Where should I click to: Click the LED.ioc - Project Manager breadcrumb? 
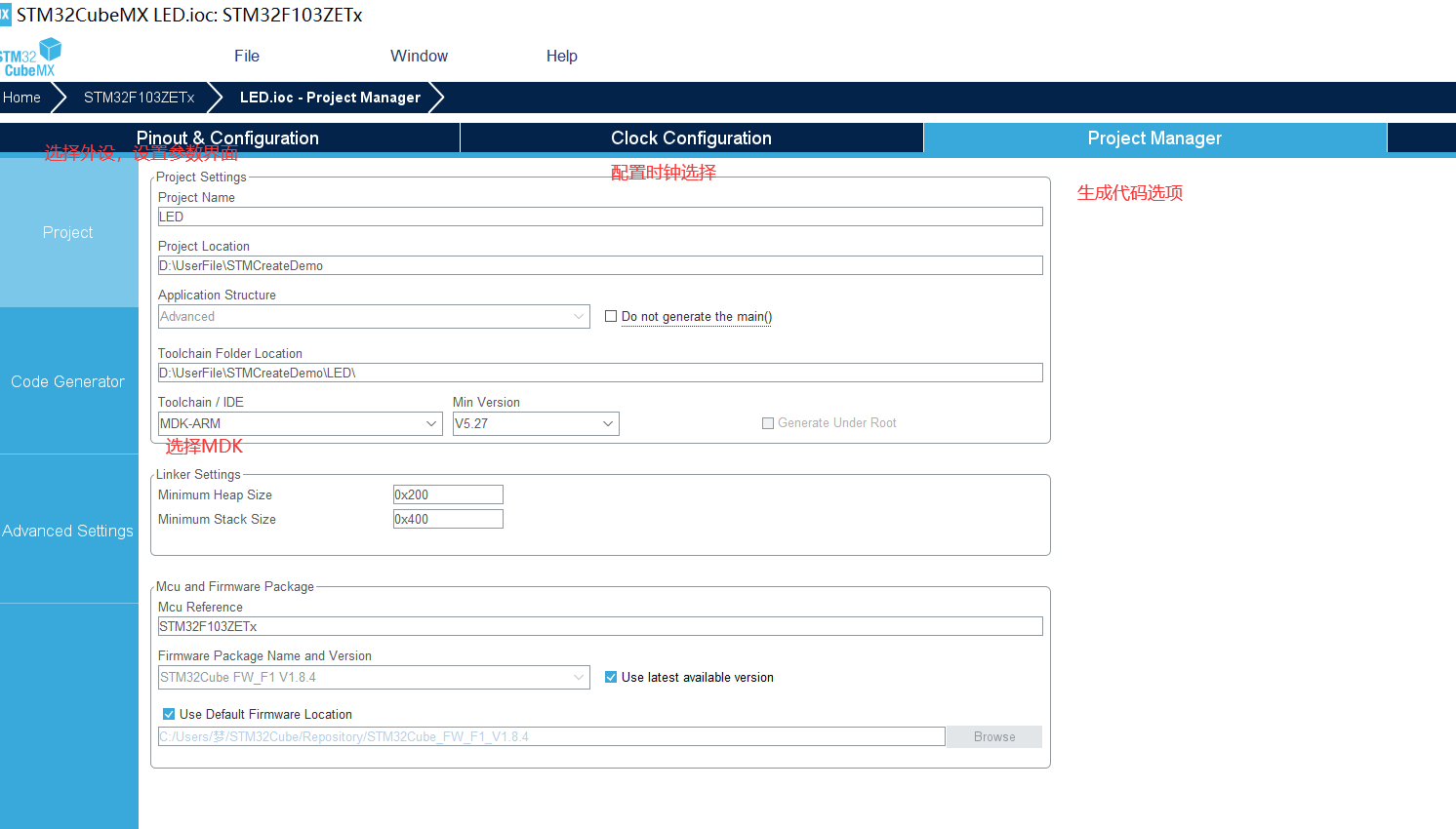click(330, 98)
